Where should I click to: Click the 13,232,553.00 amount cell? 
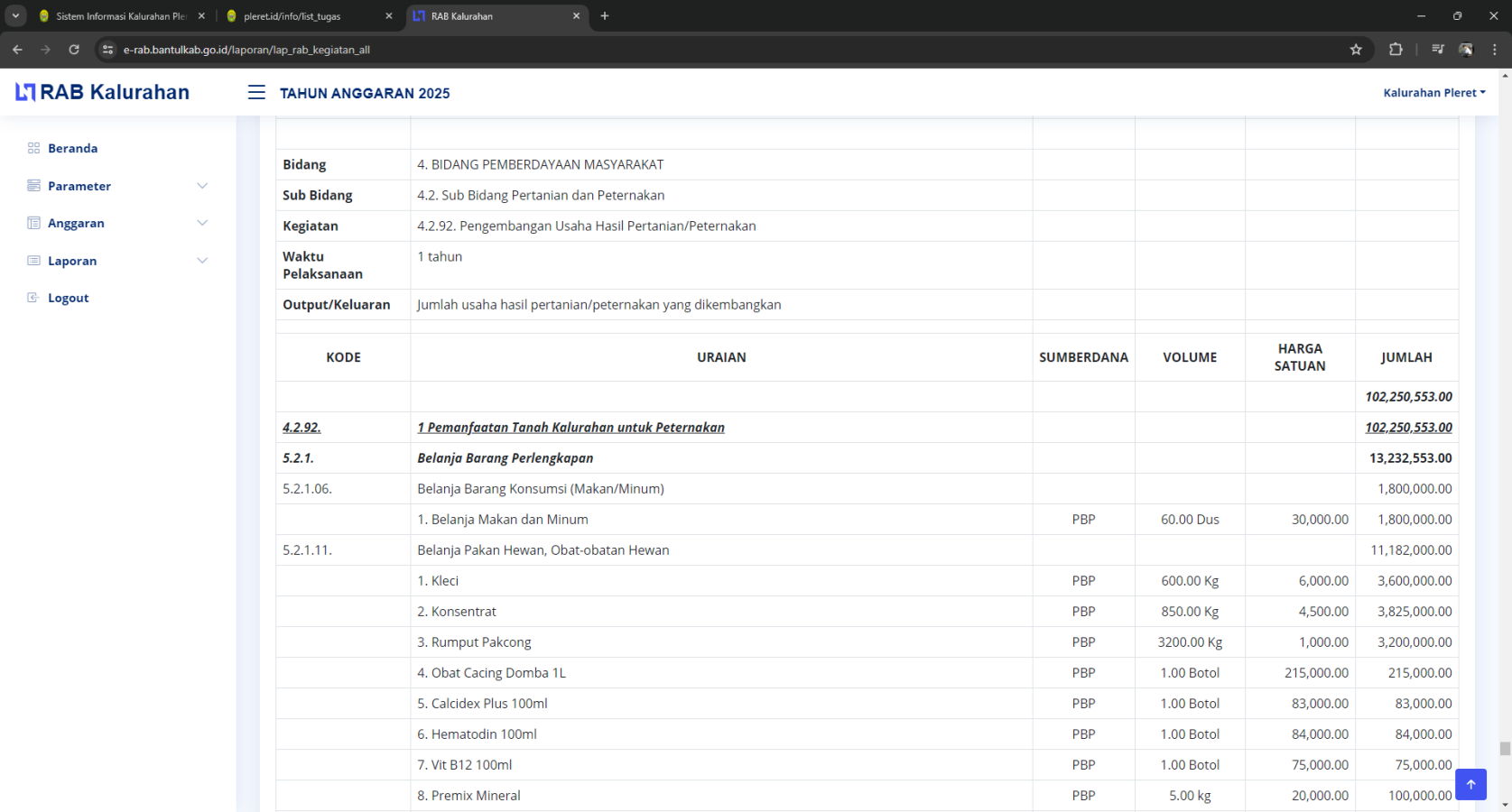coord(1406,458)
